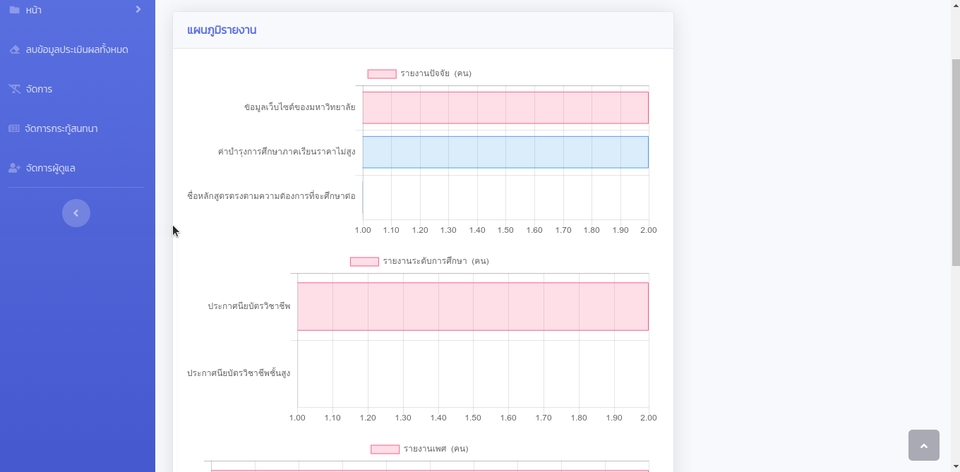Image resolution: width=960 pixels, height=472 pixels.
Task: Toggle รายงานปัจจัย (คน) legend swatch
Action: 382,74
